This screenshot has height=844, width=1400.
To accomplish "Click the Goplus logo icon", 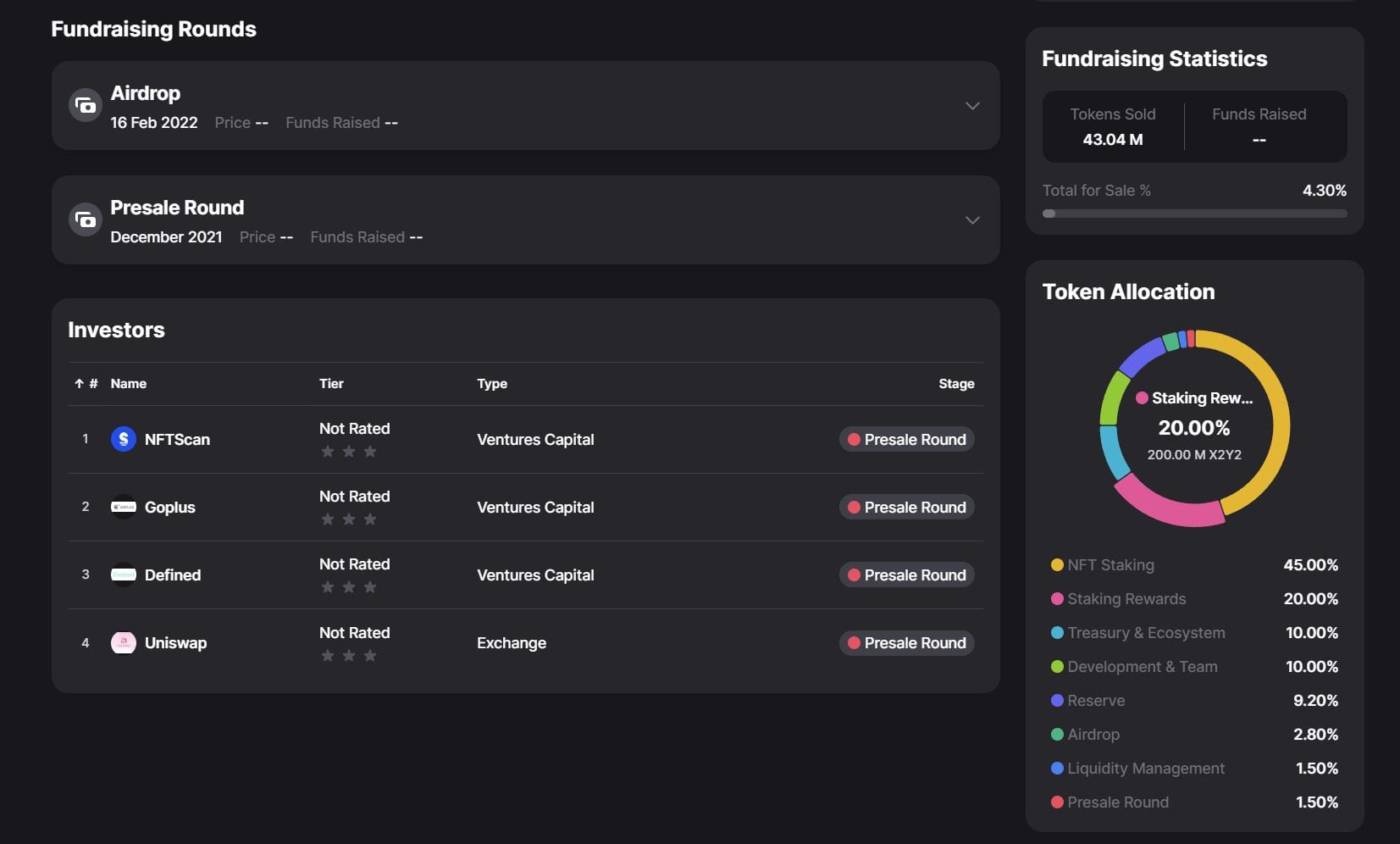I will (x=124, y=507).
